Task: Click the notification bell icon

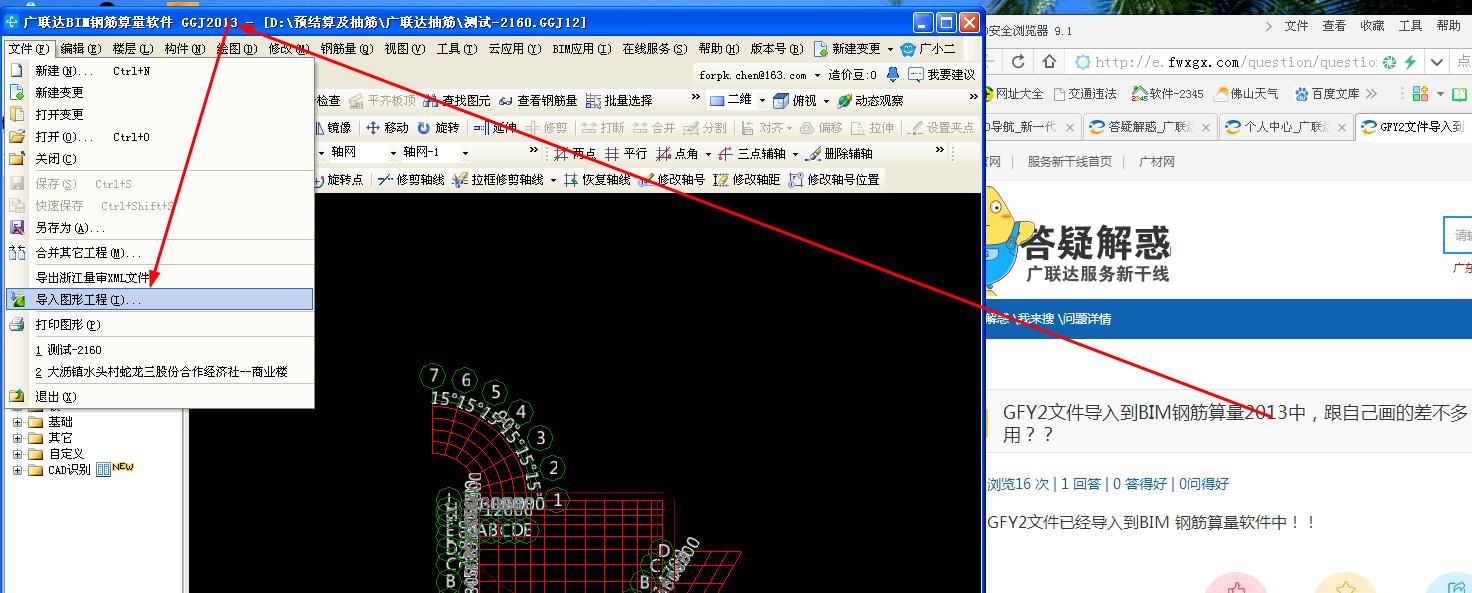Action: (x=892, y=75)
